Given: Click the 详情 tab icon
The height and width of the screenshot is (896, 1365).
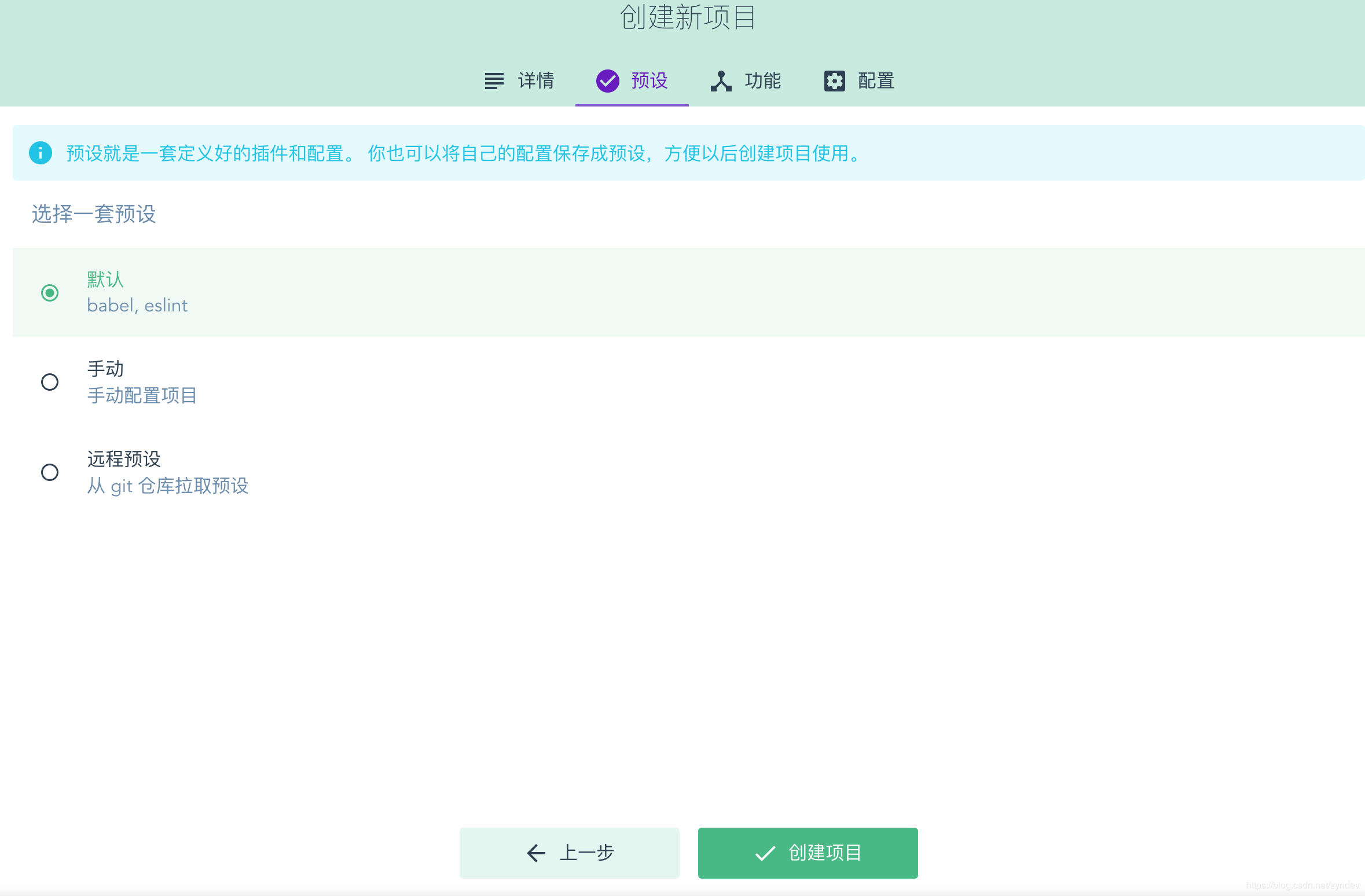Looking at the screenshot, I should click(495, 81).
